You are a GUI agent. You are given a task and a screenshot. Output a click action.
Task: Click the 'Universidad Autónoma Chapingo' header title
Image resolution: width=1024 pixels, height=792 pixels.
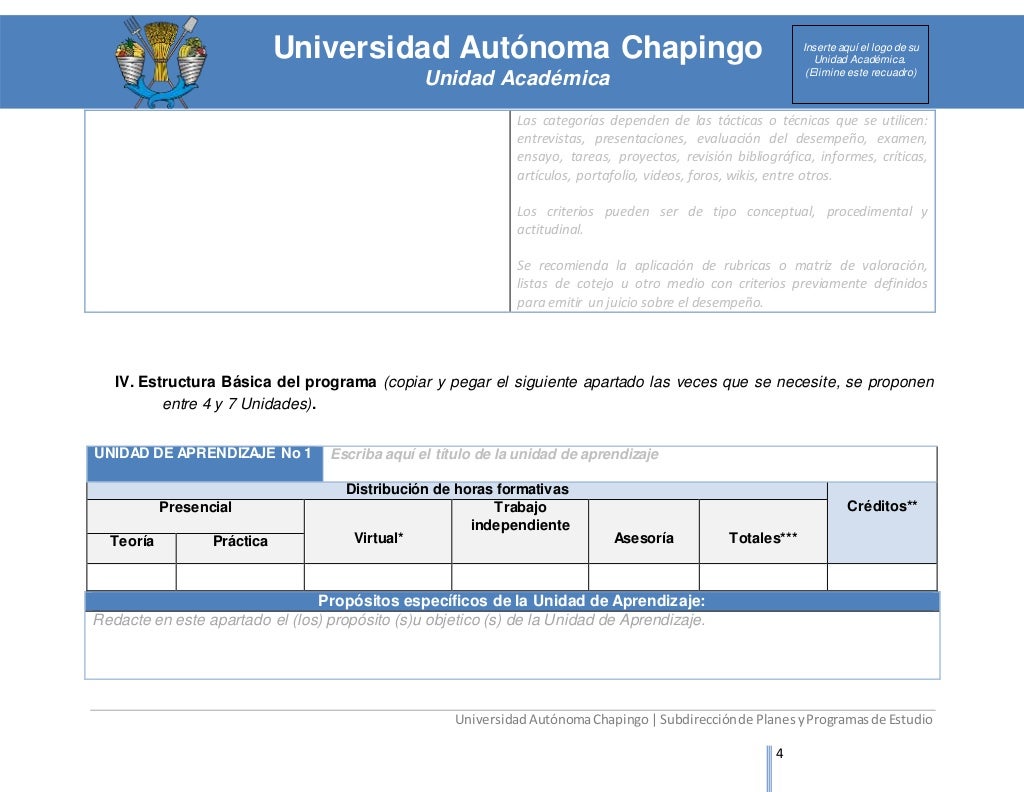[517, 48]
